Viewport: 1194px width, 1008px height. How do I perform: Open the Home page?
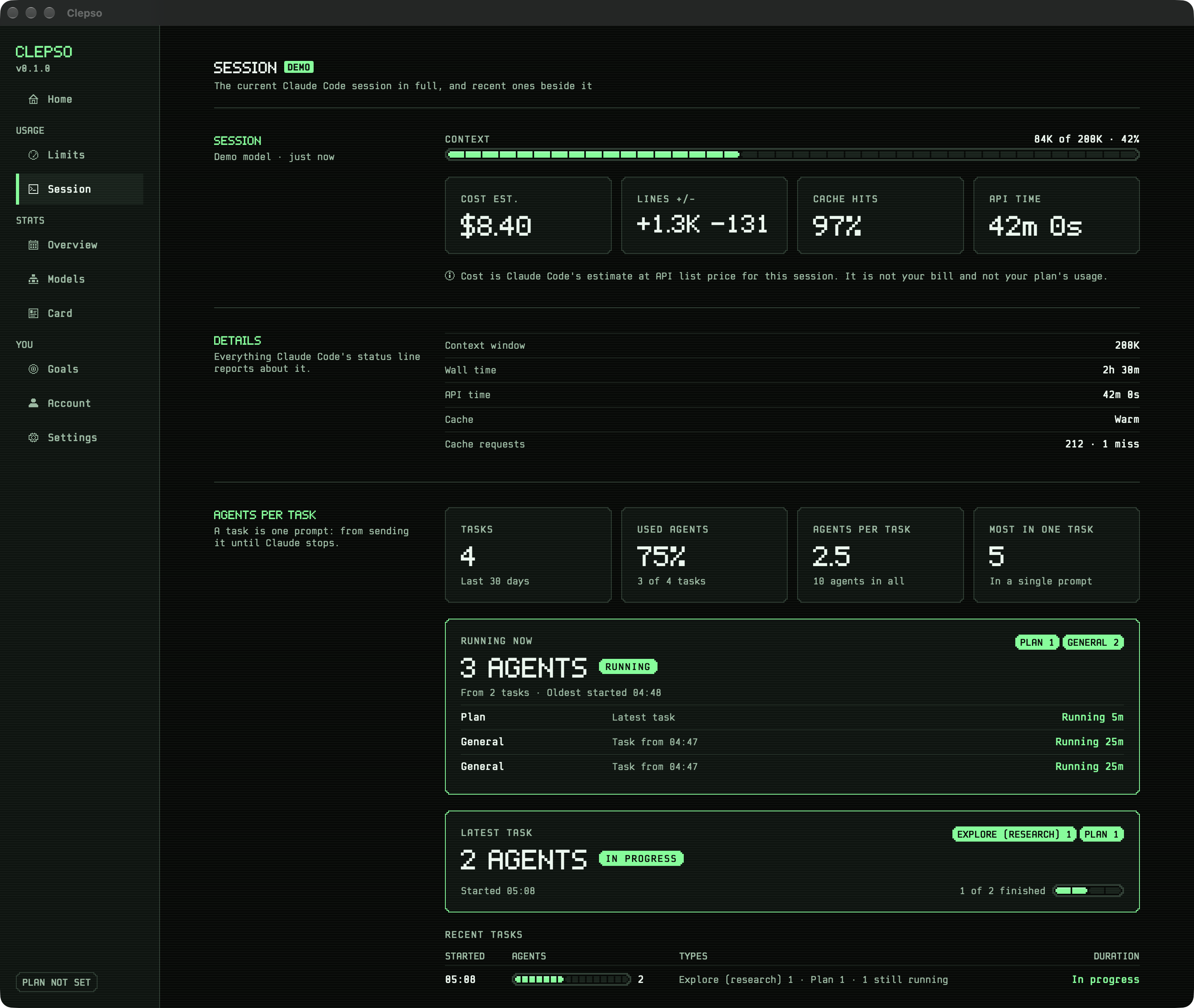pos(60,100)
